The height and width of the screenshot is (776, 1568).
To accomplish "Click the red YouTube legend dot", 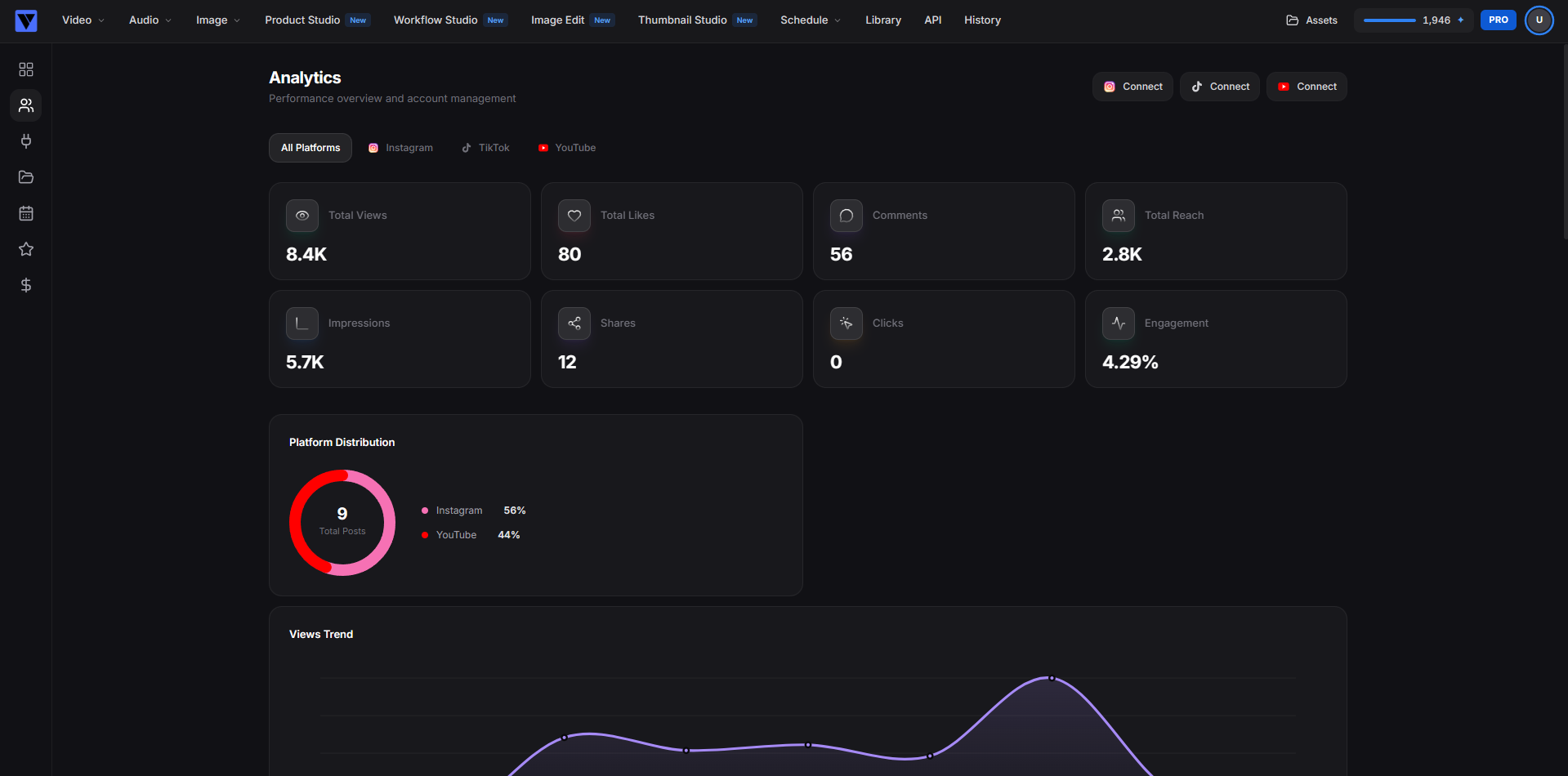I will tap(425, 535).
